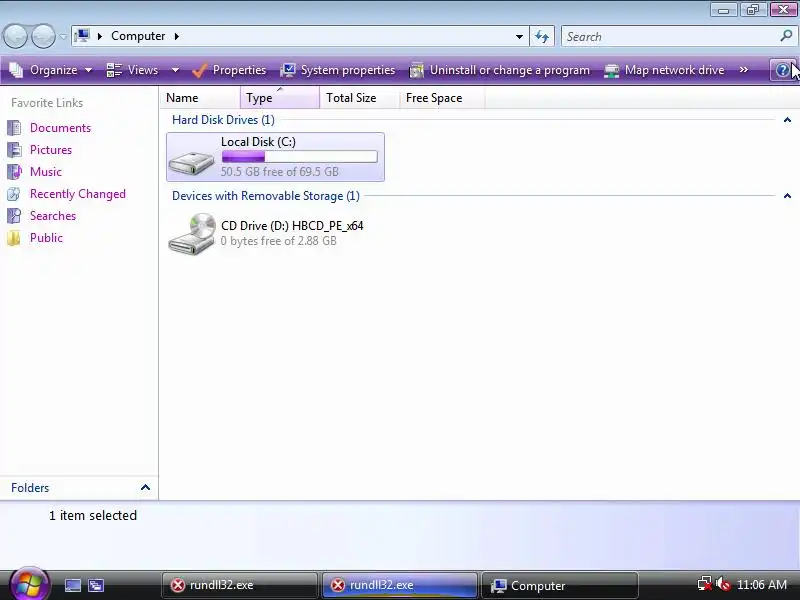The height and width of the screenshot is (600, 800).
Task: Click the Back navigation arrow button
Action: tap(15, 36)
